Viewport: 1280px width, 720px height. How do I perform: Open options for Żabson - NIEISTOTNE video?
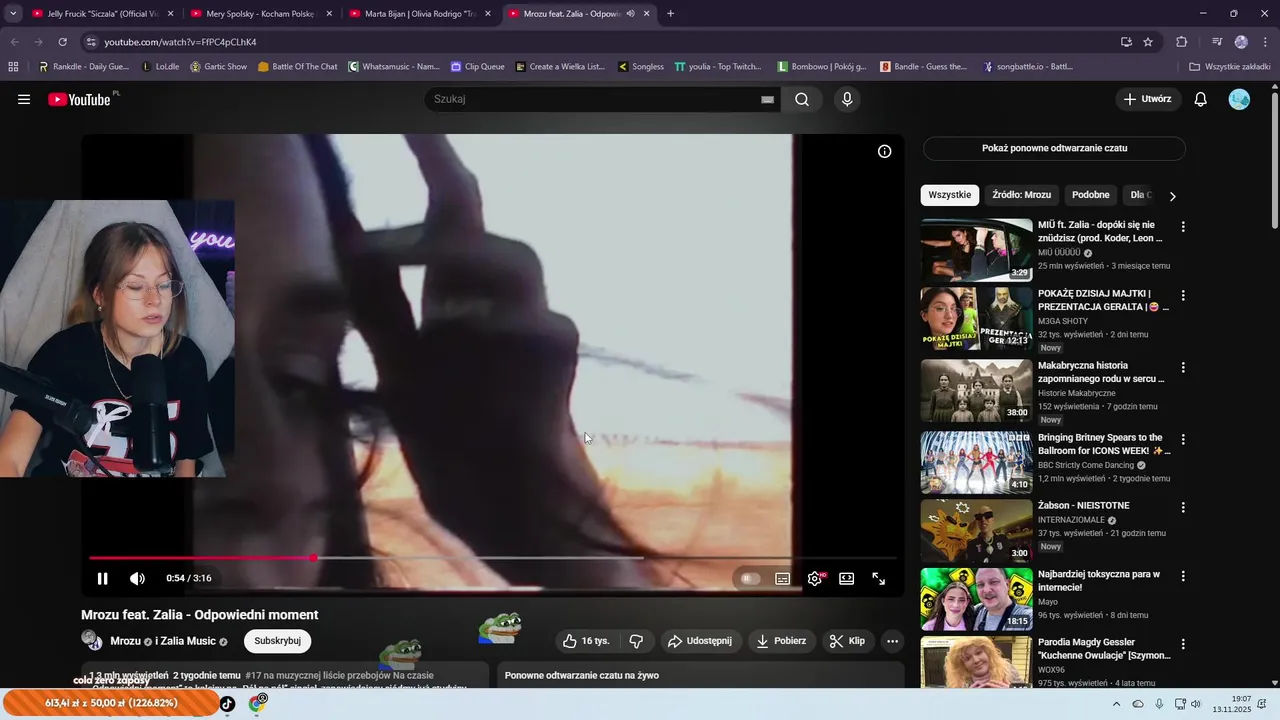click(x=1183, y=508)
